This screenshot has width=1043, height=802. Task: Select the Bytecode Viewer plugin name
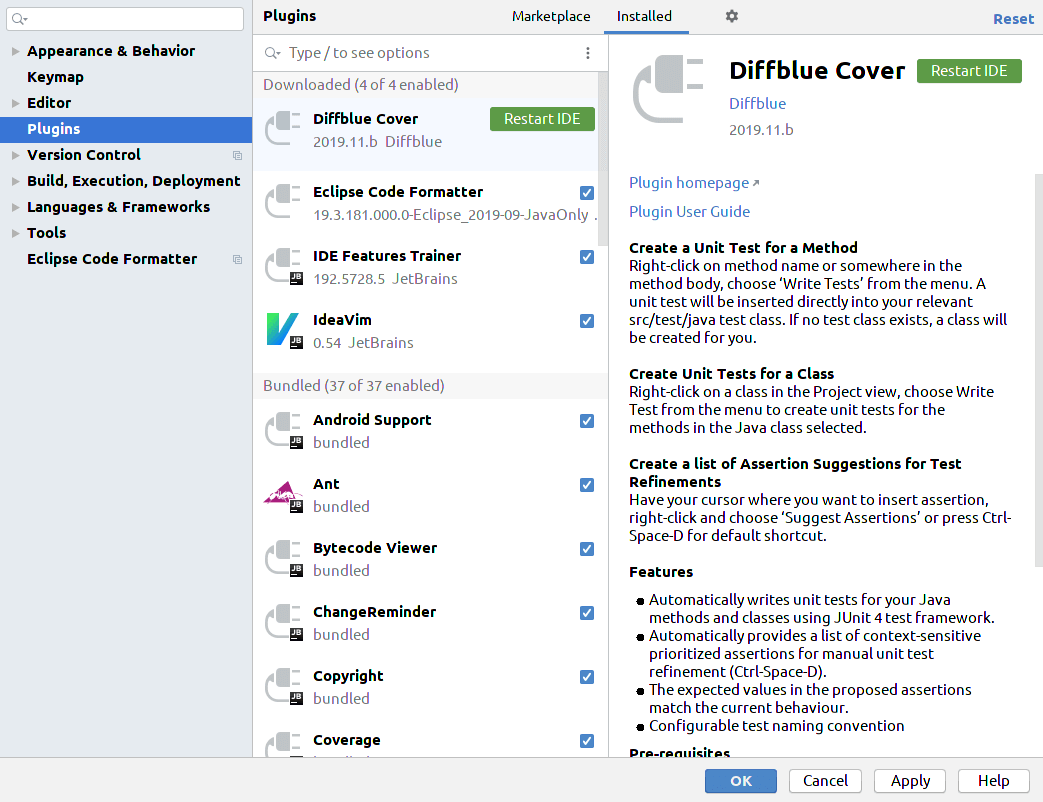tap(375, 548)
